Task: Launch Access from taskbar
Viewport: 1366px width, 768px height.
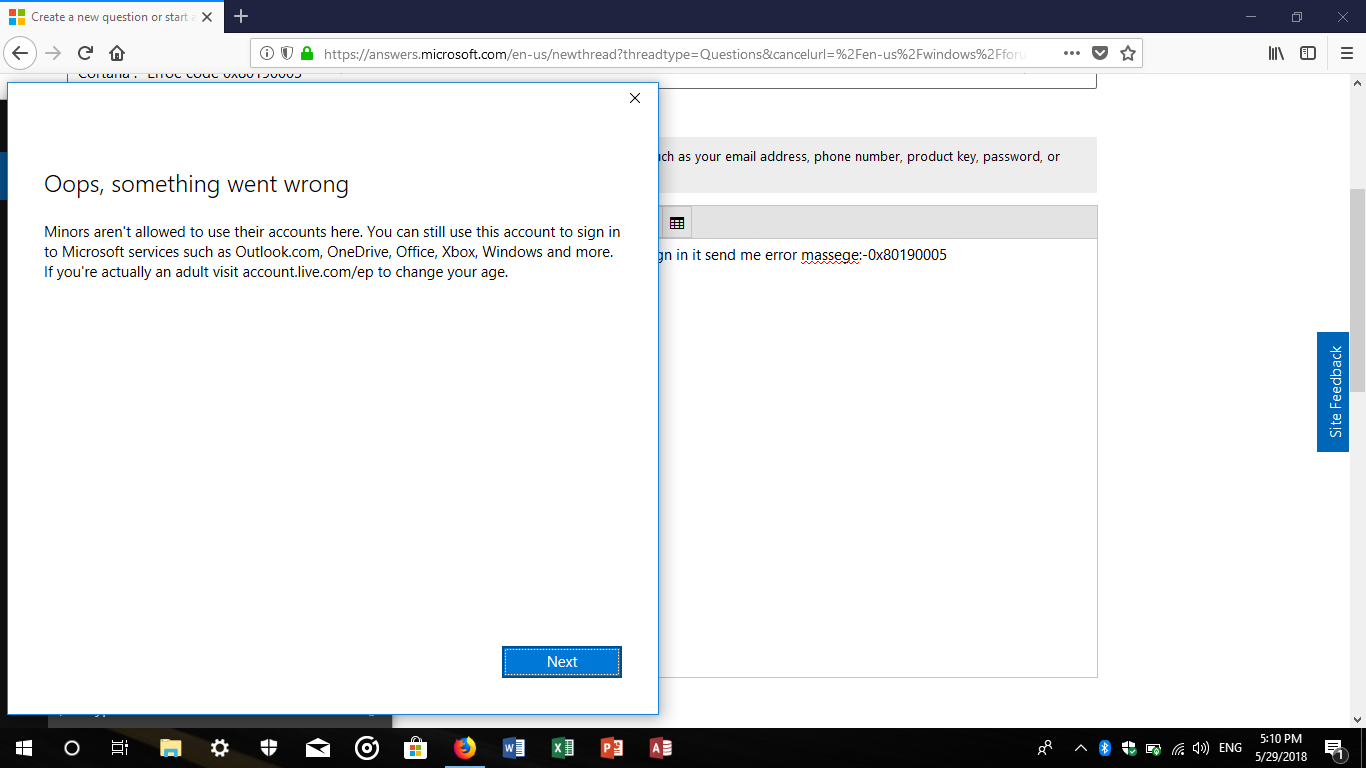Action: [x=661, y=748]
